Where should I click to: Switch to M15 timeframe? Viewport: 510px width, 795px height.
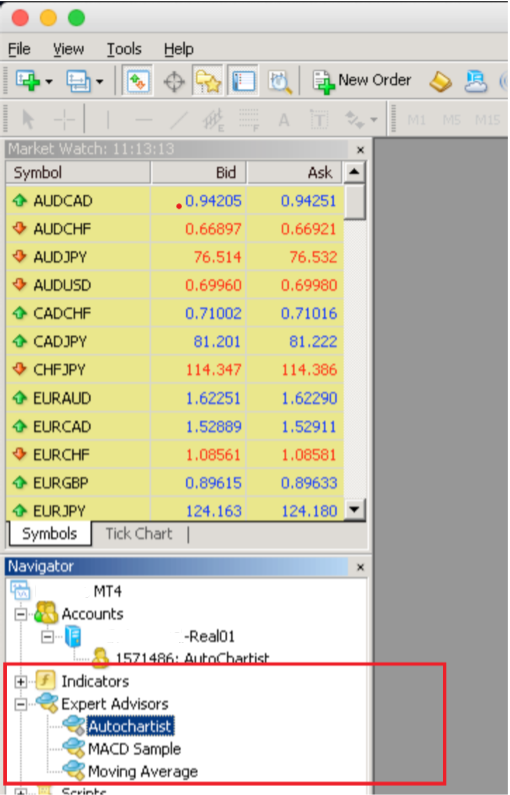tap(487, 120)
